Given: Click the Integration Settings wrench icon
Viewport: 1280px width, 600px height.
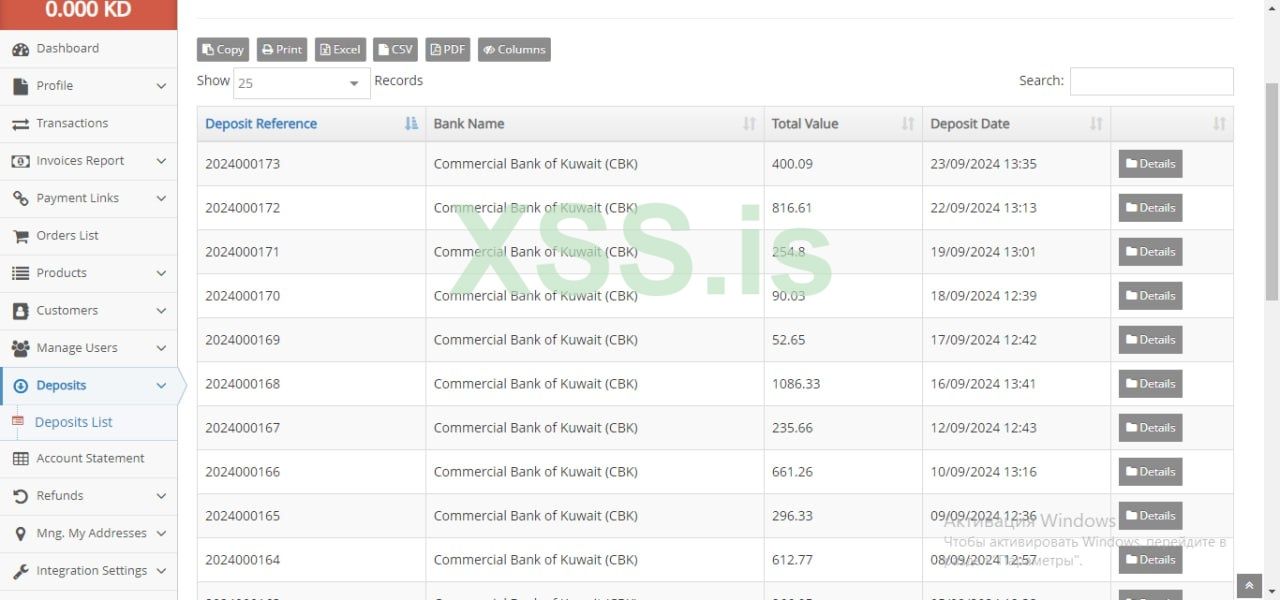Looking at the screenshot, I should coord(20,571).
